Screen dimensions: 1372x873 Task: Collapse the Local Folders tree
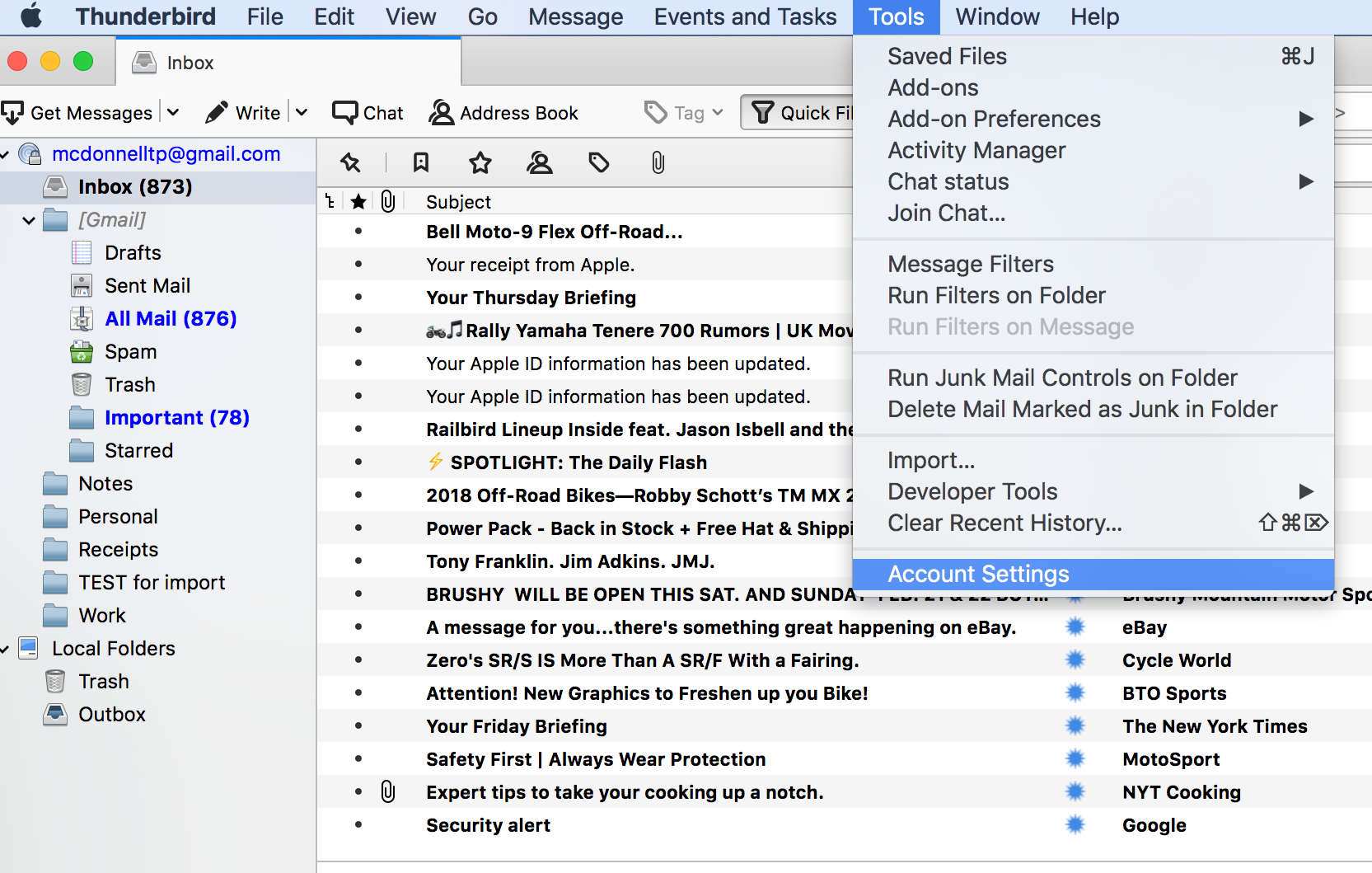click(5, 649)
